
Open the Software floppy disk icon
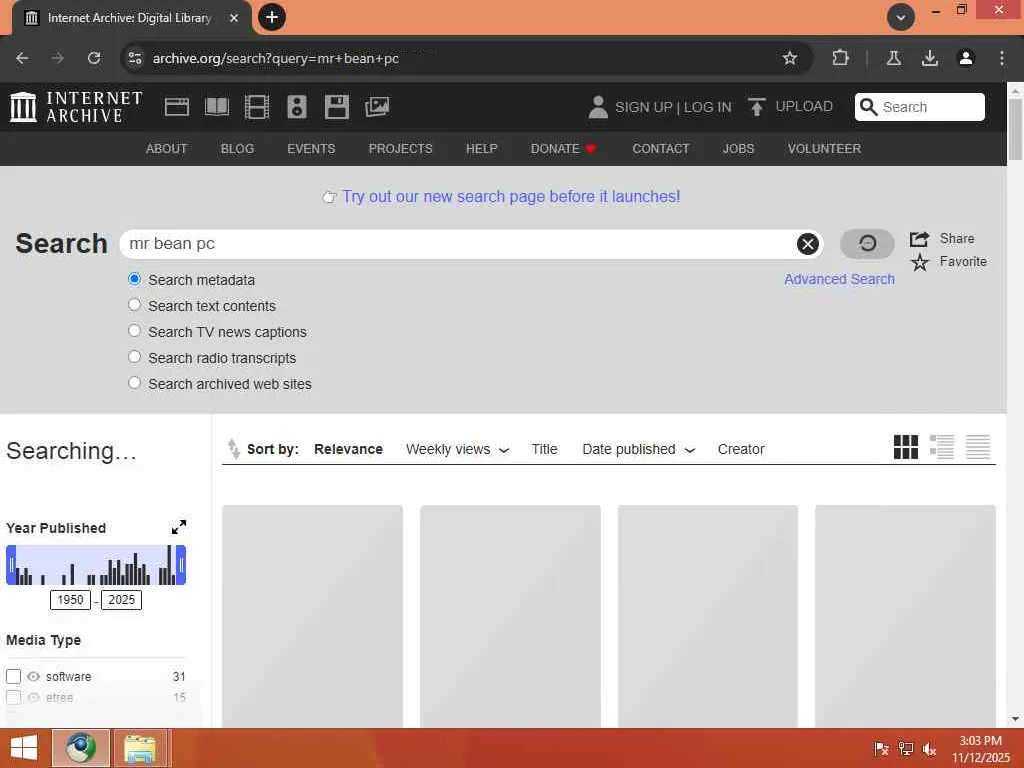click(337, 107)
